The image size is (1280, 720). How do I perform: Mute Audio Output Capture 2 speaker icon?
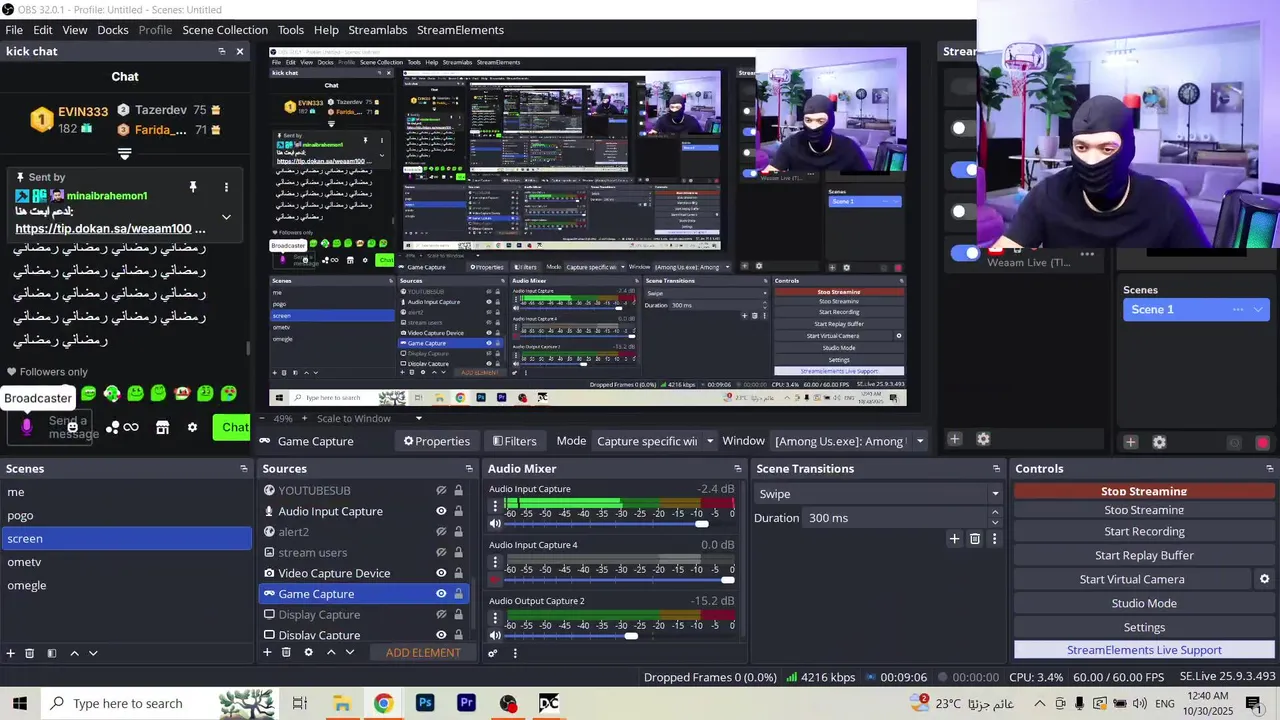[495, 635]
